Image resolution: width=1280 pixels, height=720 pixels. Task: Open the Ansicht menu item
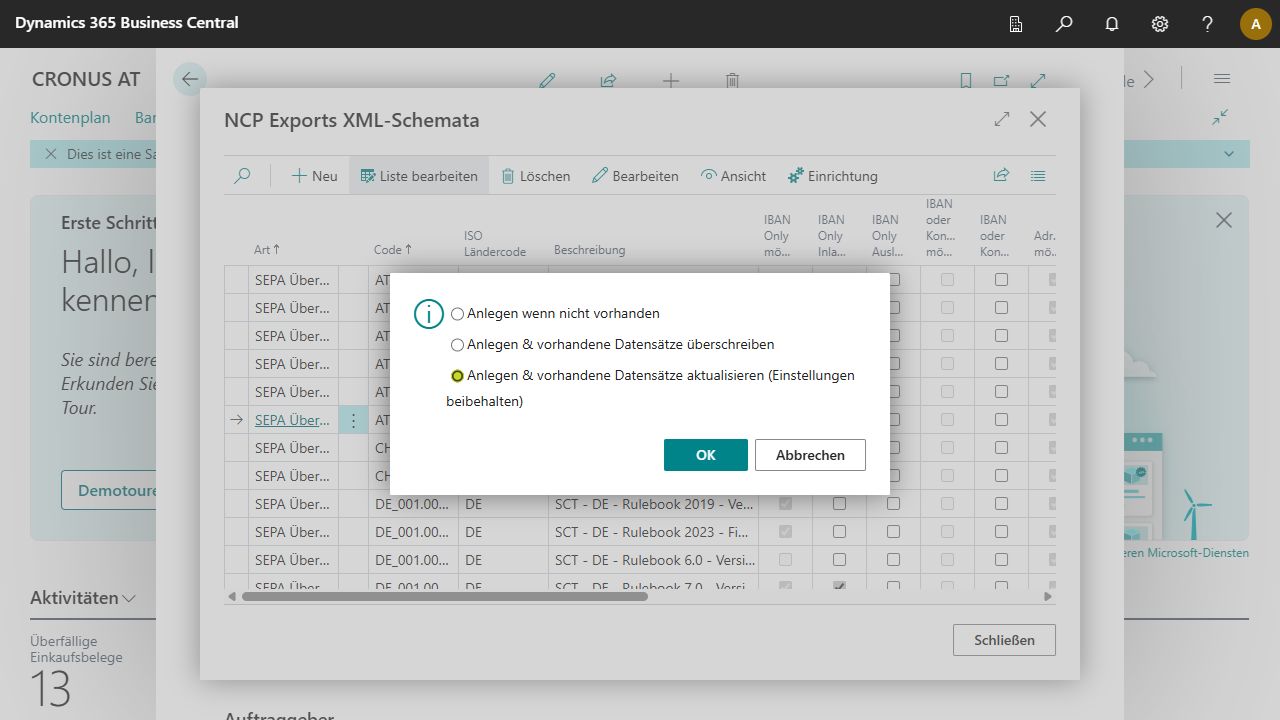(x=733, y=176)
